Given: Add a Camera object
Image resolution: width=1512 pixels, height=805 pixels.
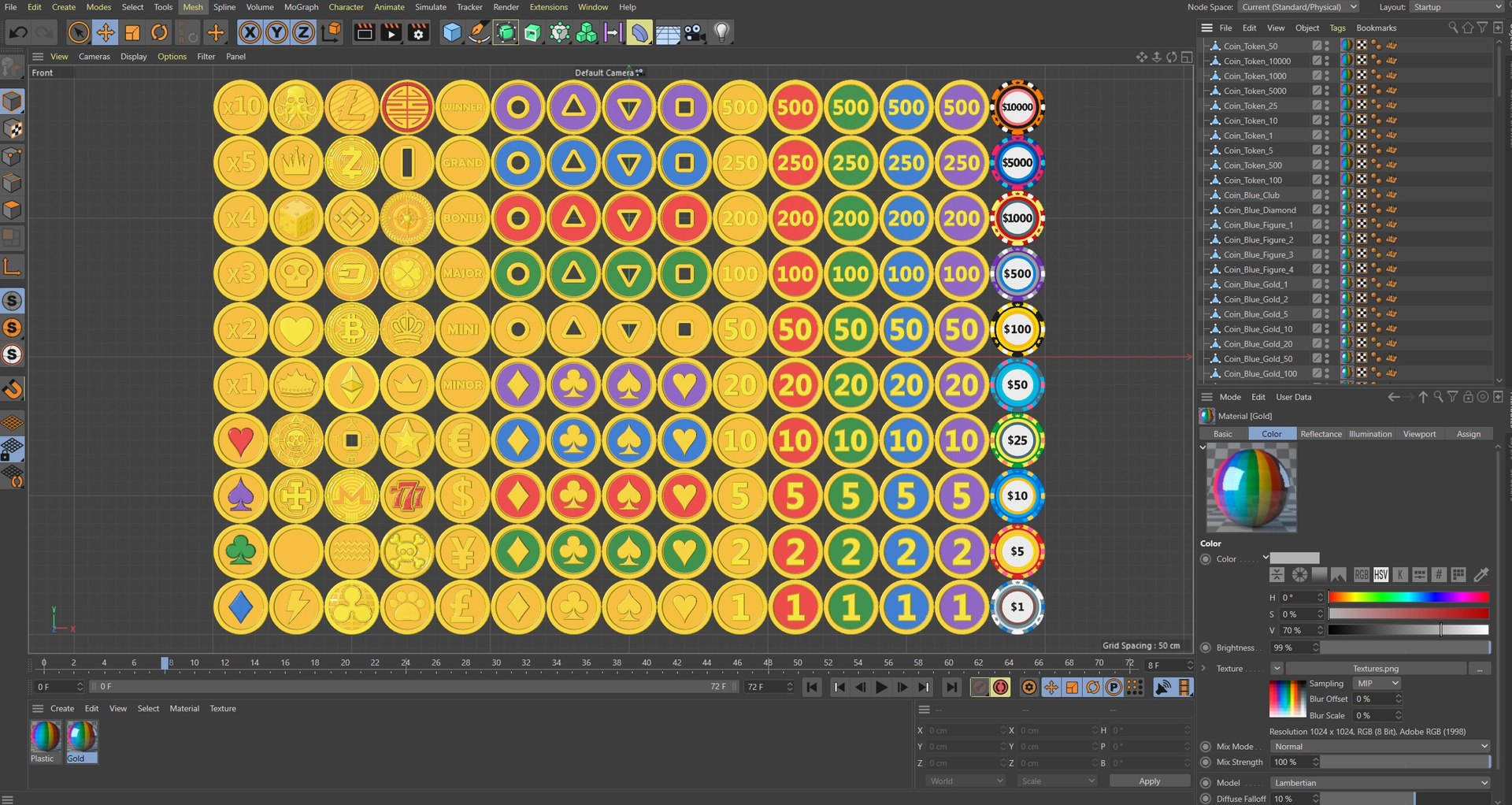Looking at the screenshot, I should (695, 32).
